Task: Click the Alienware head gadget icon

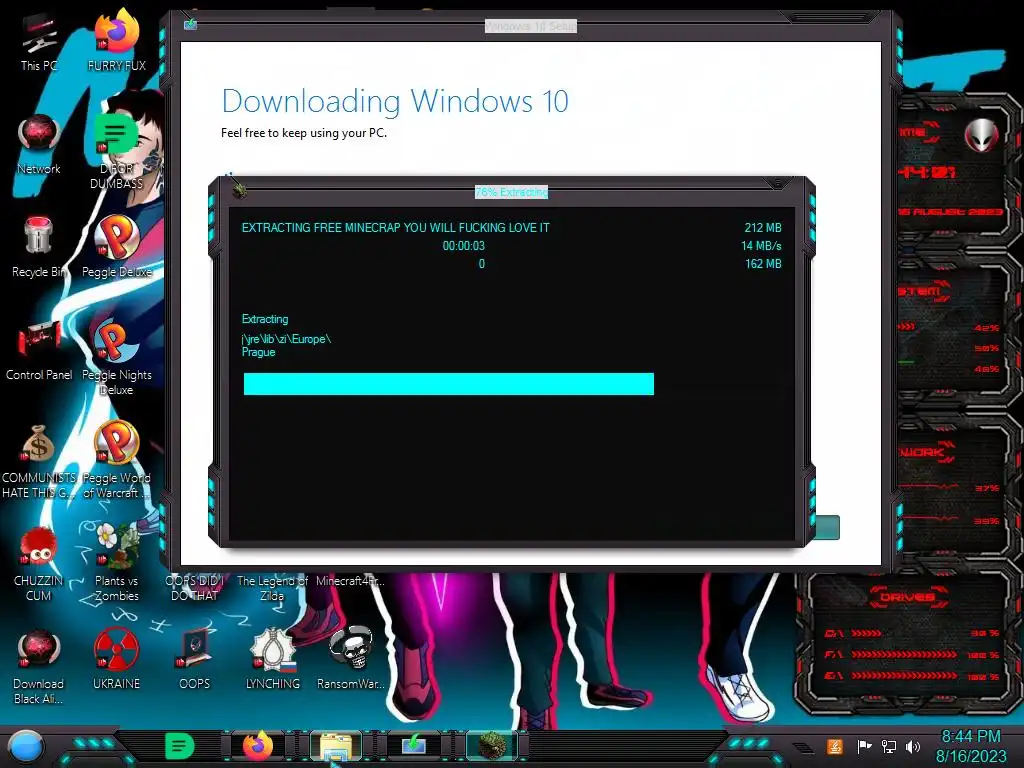Action: [981, 135]
